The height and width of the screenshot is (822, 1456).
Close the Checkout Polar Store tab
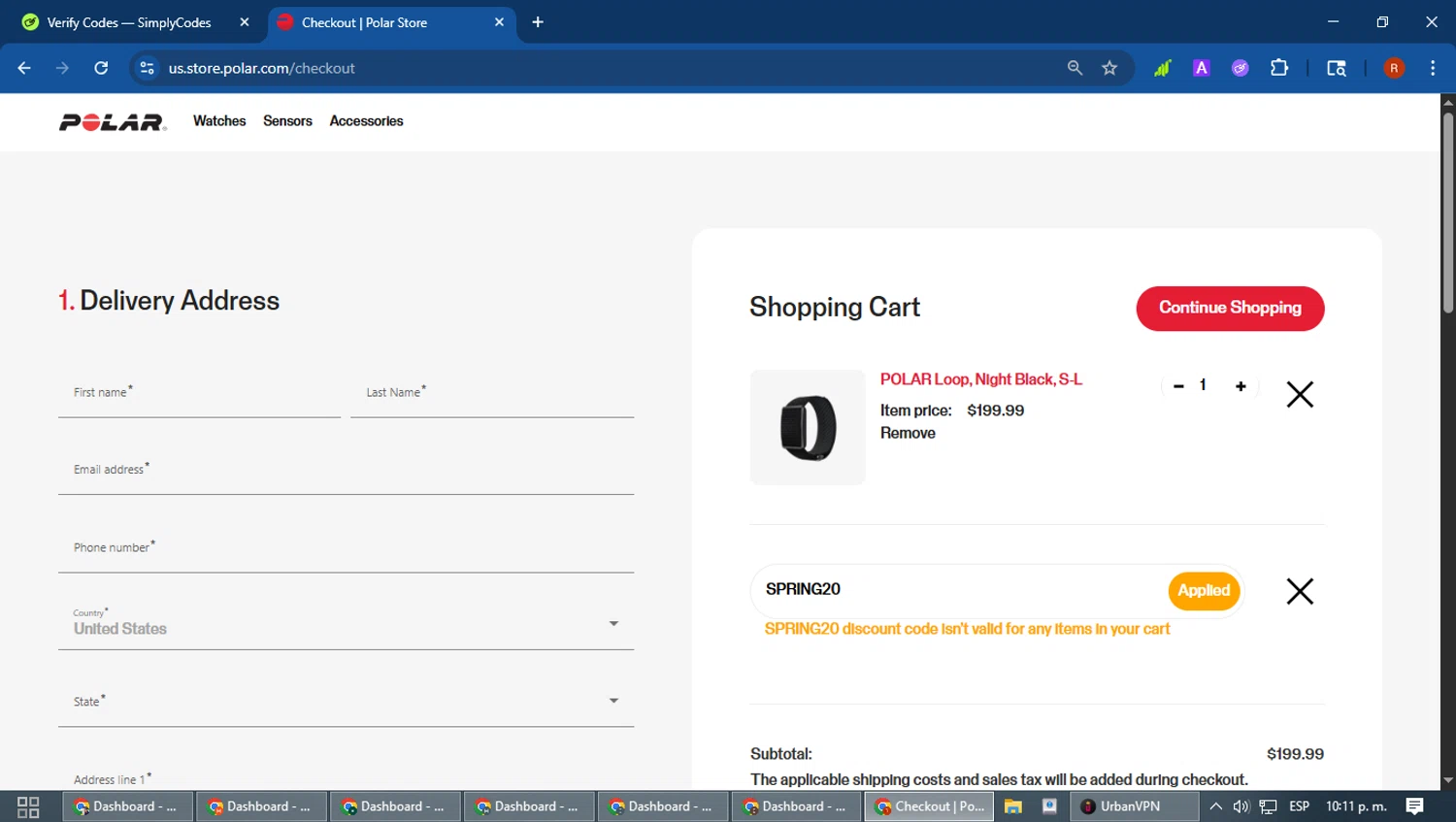point(499,22)
